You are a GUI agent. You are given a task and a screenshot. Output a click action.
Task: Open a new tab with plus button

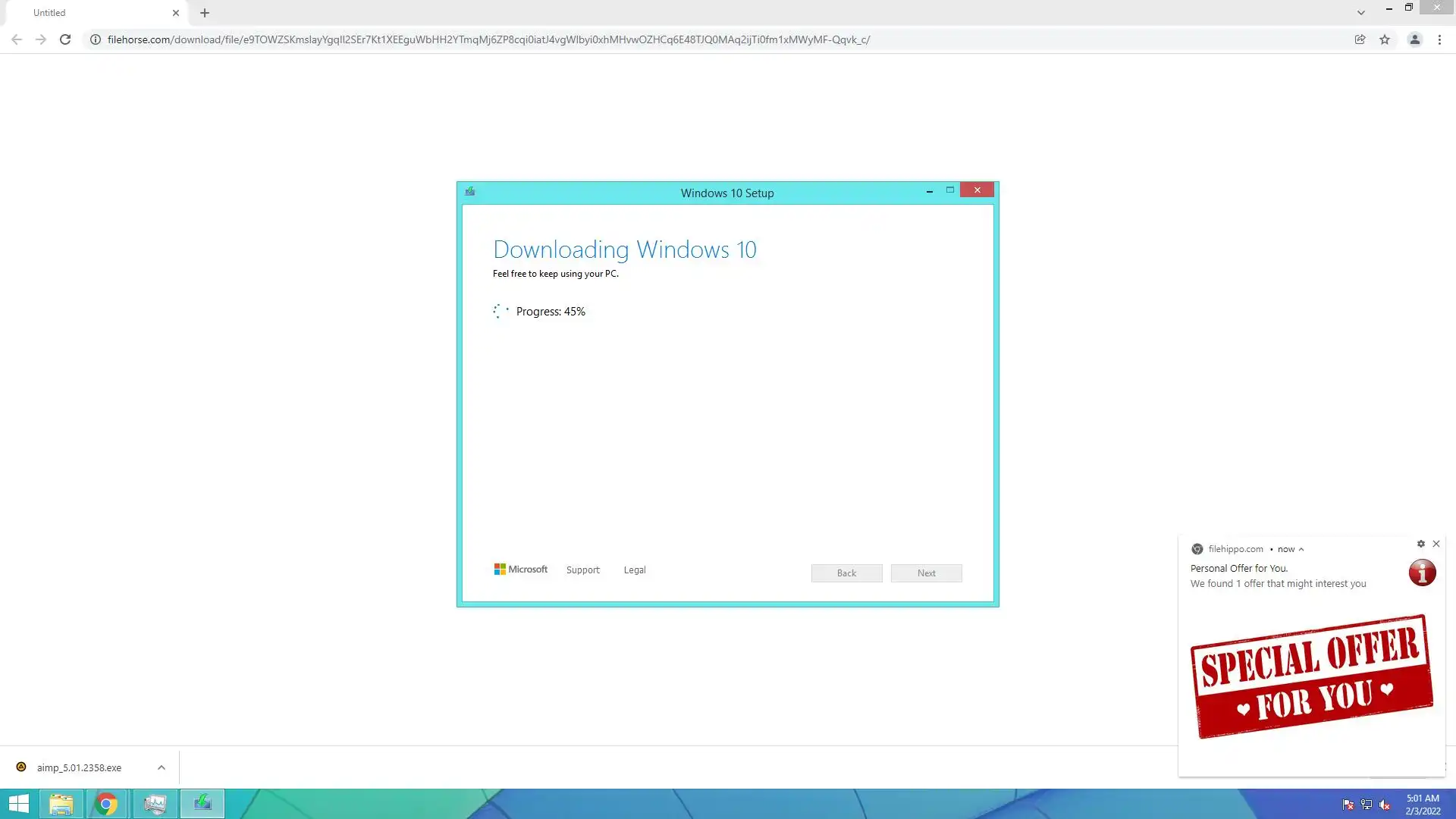point(205,13)
